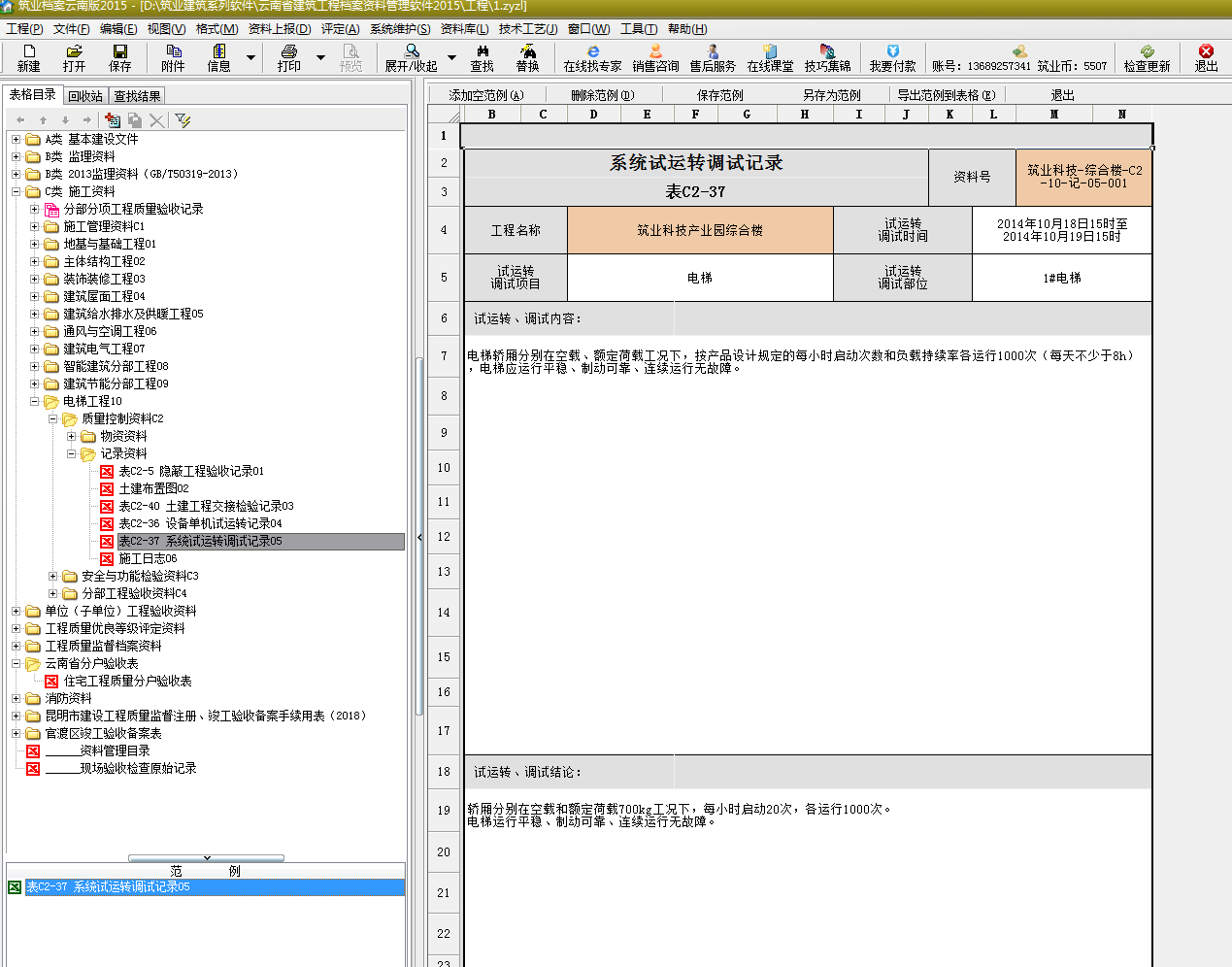Click 保存范例 button
This screenshot has width=1232, height=967.
tap(719, 95)
